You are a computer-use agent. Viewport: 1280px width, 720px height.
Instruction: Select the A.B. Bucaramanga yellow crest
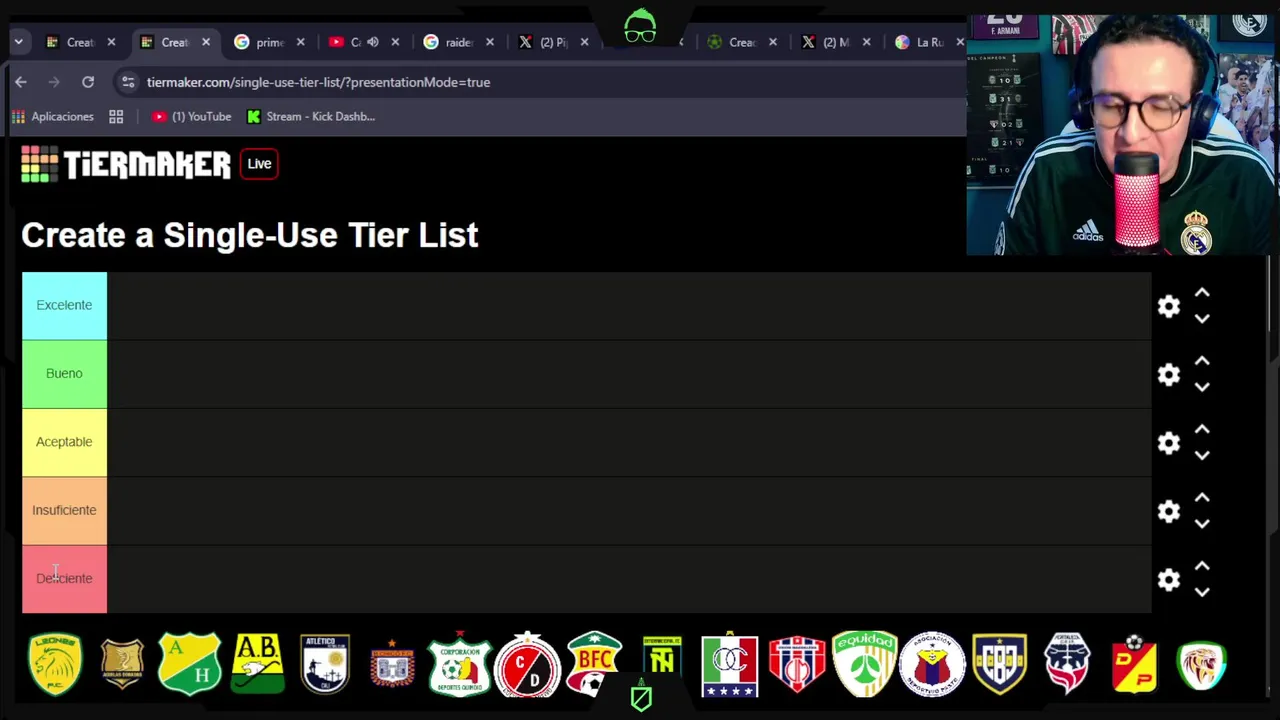[257, 664]
